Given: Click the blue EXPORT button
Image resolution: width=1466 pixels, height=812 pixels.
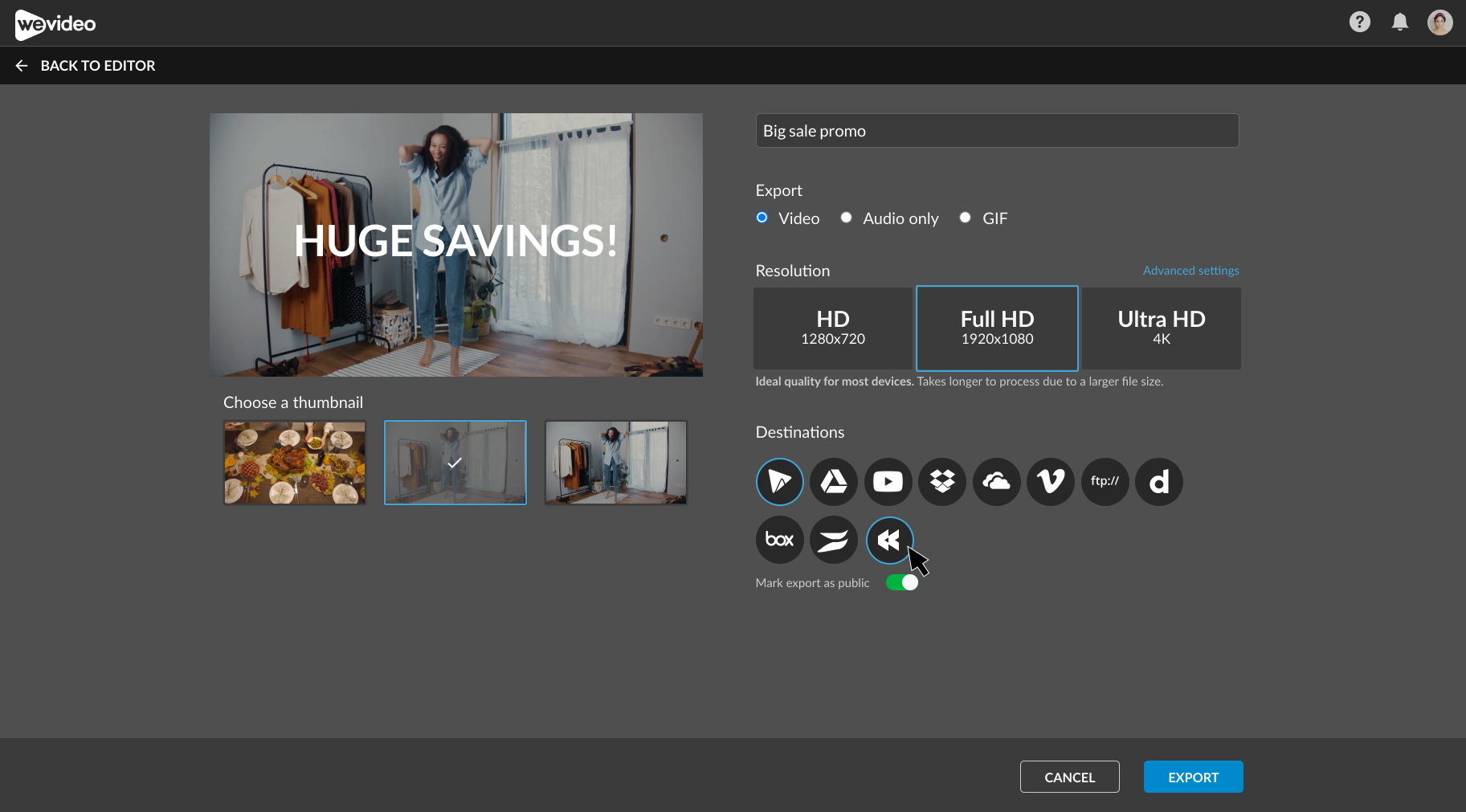Looking at the screenshot, I should click(1193, 777).
